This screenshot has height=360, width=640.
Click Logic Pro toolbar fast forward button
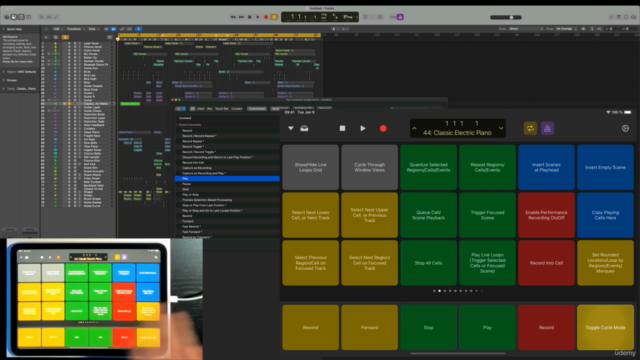[x=241, y=17]
